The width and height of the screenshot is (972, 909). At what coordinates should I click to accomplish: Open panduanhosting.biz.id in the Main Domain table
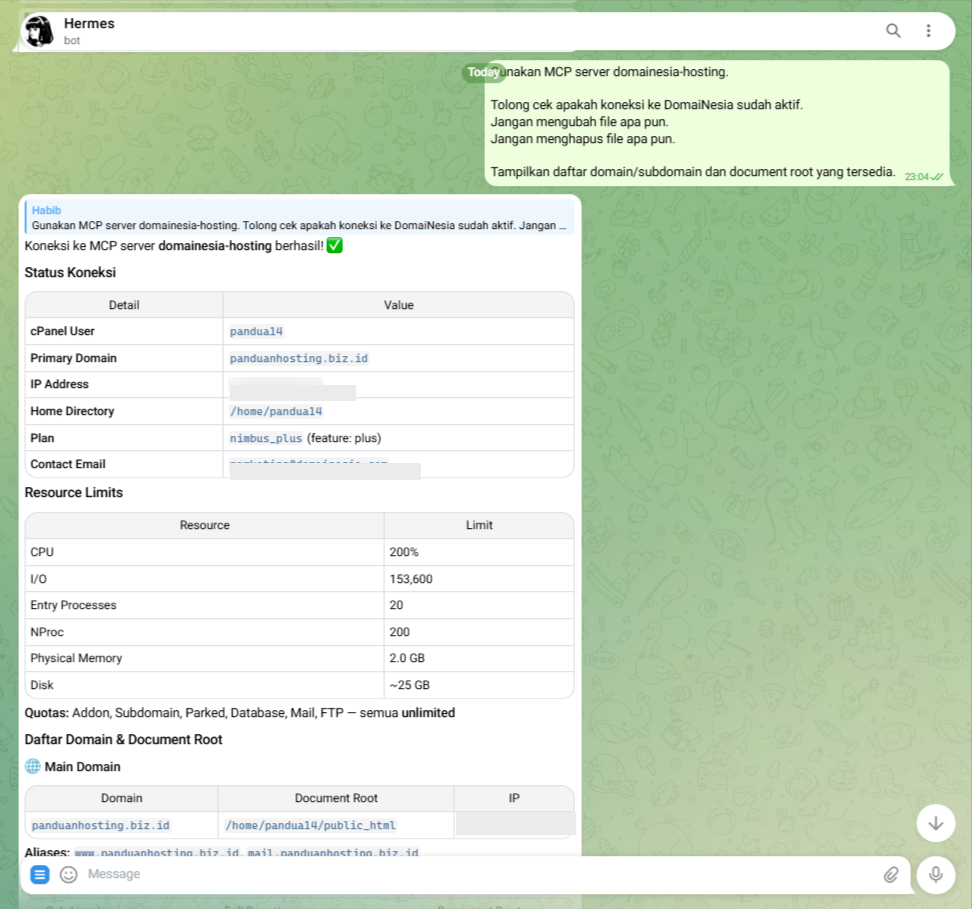point(100,825)
